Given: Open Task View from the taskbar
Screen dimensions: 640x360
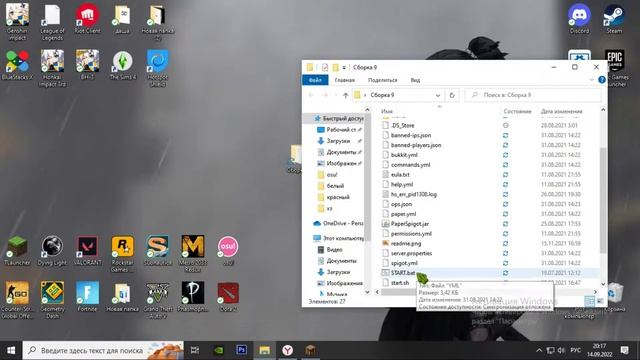Looking at the screenshot, I should tap(195, 350).
